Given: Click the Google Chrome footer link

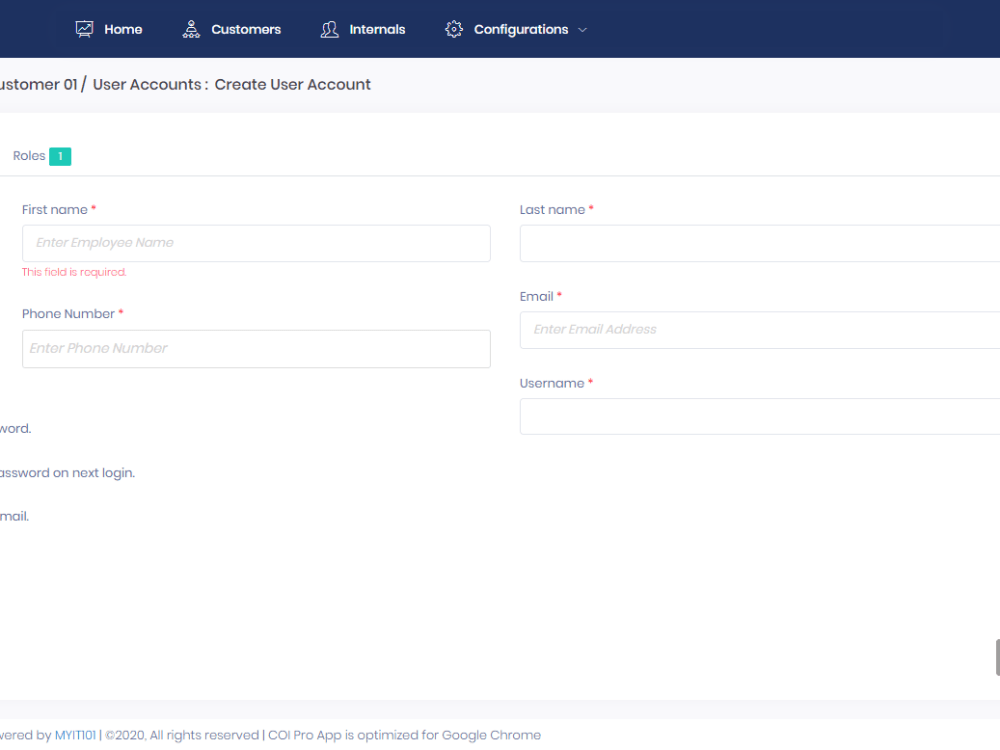Looking at the screenshot, I should [491, 734].
